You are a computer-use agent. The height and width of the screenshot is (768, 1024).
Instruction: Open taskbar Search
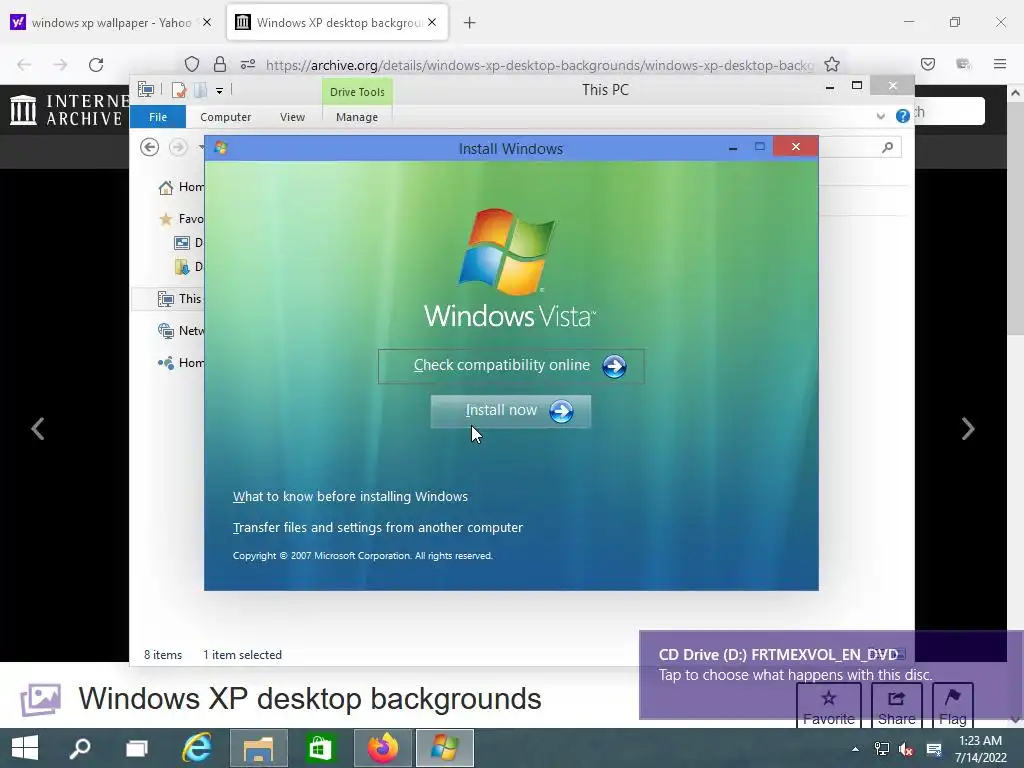(80, 748)
